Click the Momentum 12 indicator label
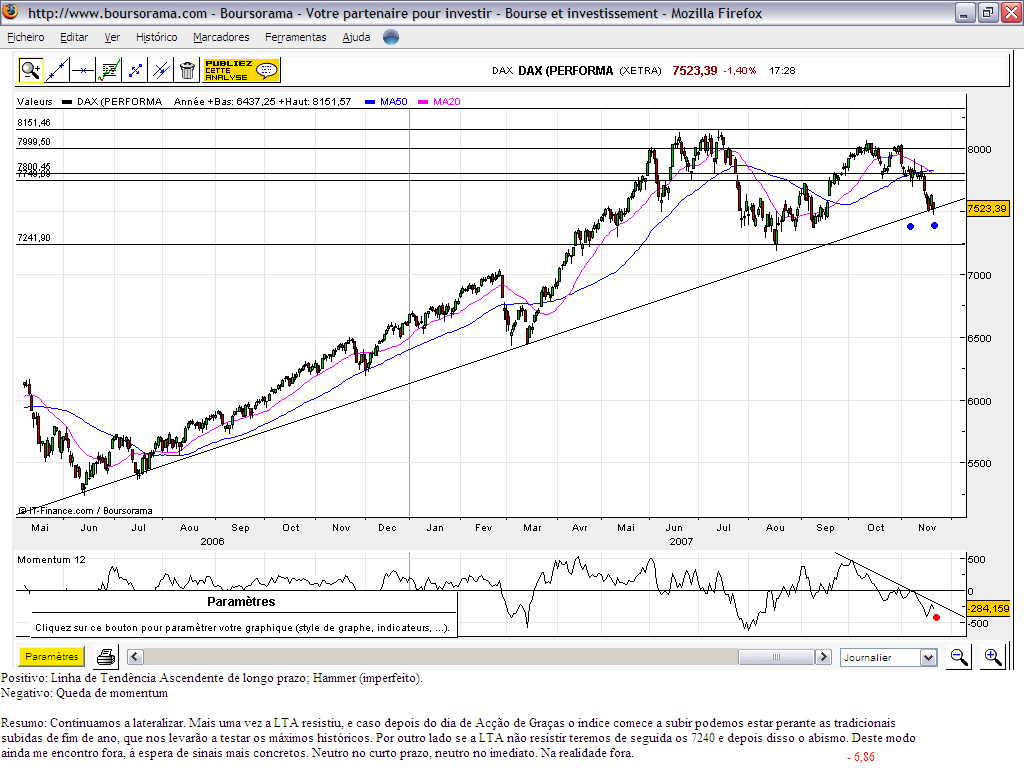This screenshot has width=1024, height=768. pyautogui.click(x=51, y=560)
